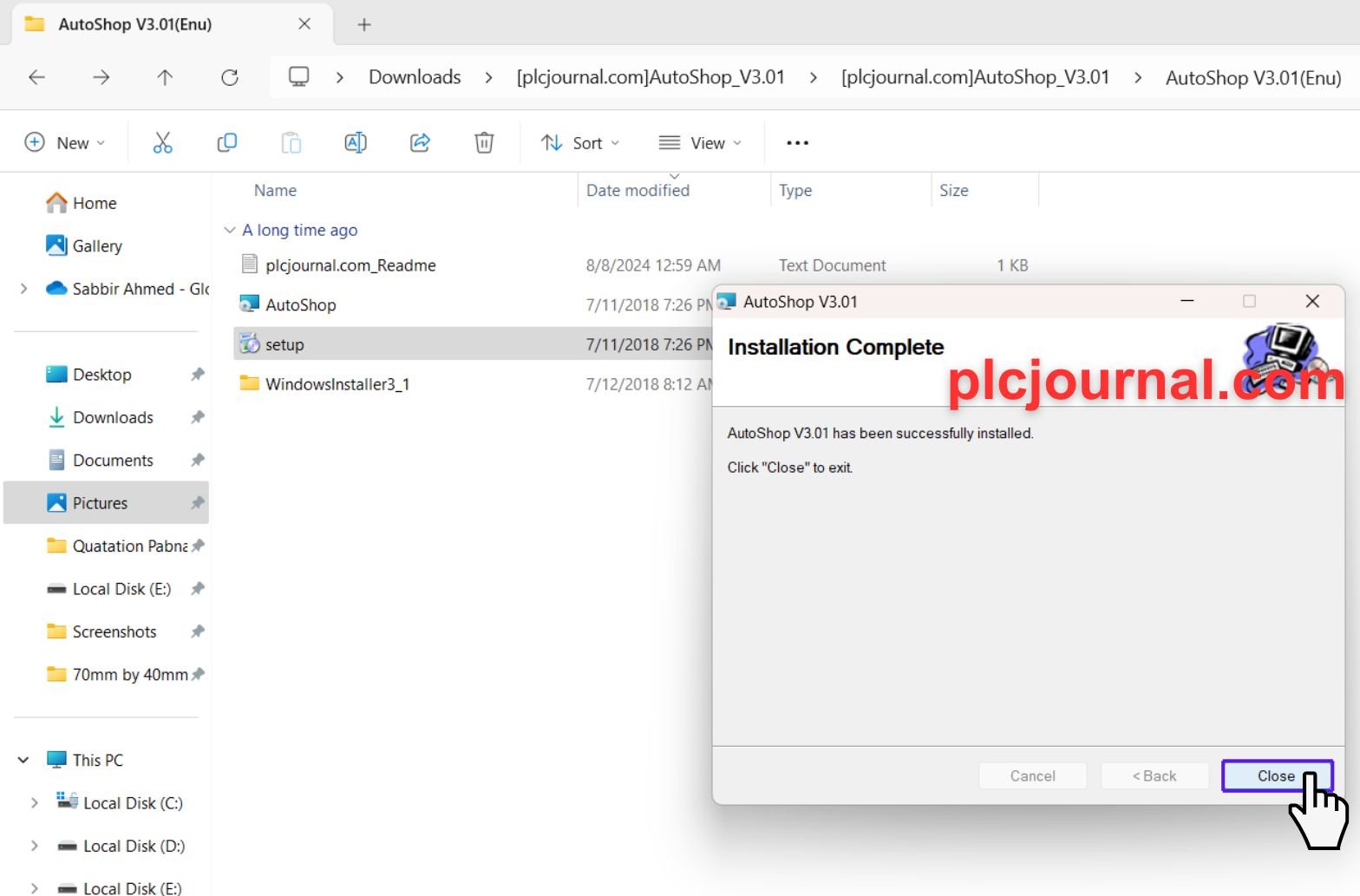Screen dimensions: 1360x896
Task: Select the AutoShop application file icon
Action: click(x=250, y=304)
